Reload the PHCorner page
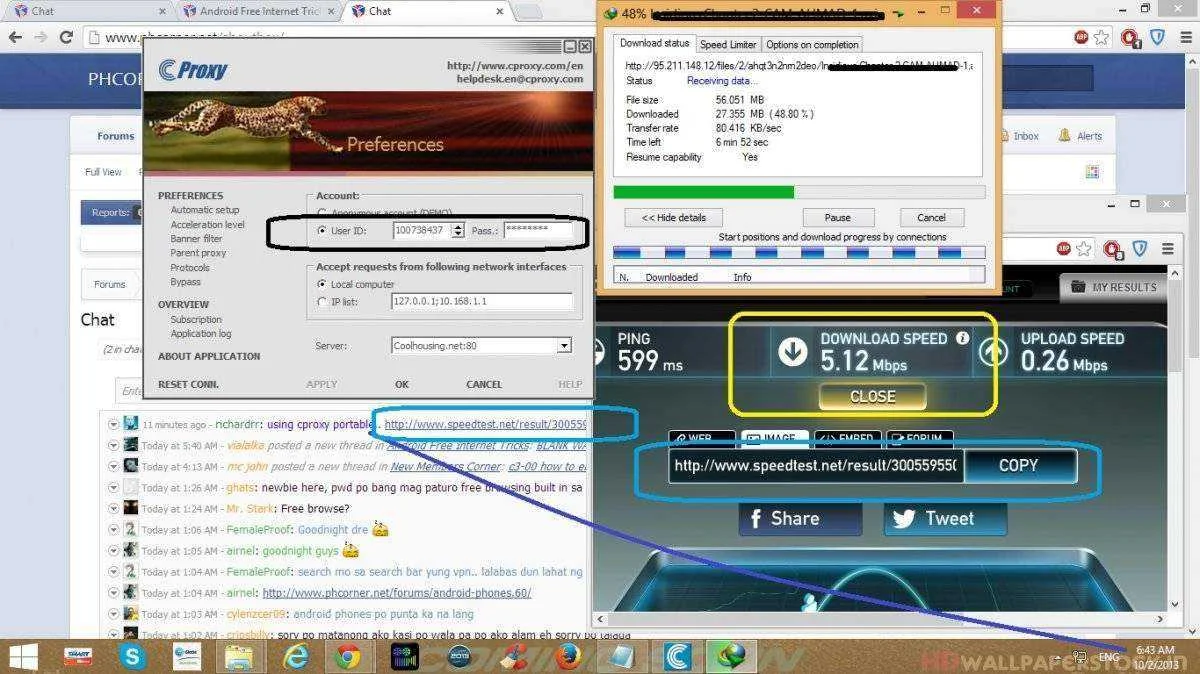The image size is (1200, 674). tap(66, 37)
